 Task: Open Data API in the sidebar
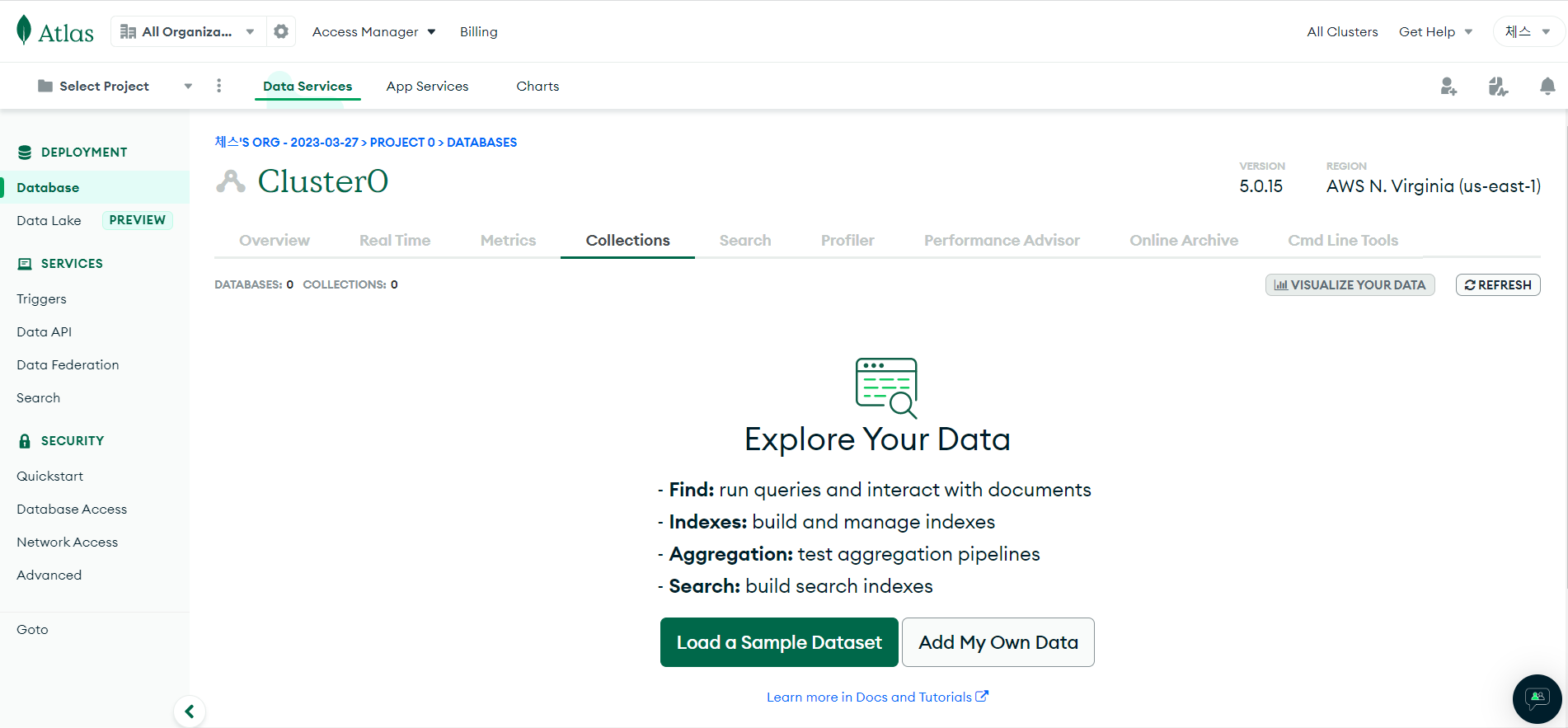click(x=44, y=331)
